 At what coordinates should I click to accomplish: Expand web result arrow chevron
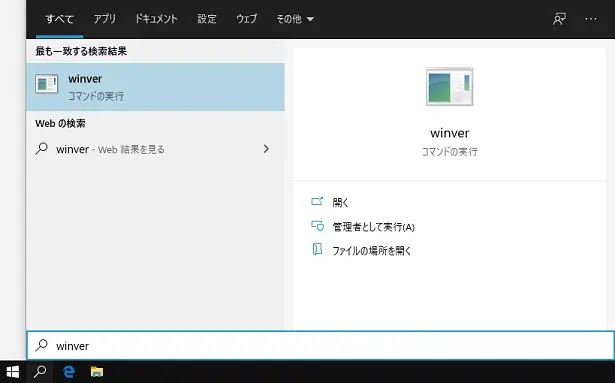(266, 149)
